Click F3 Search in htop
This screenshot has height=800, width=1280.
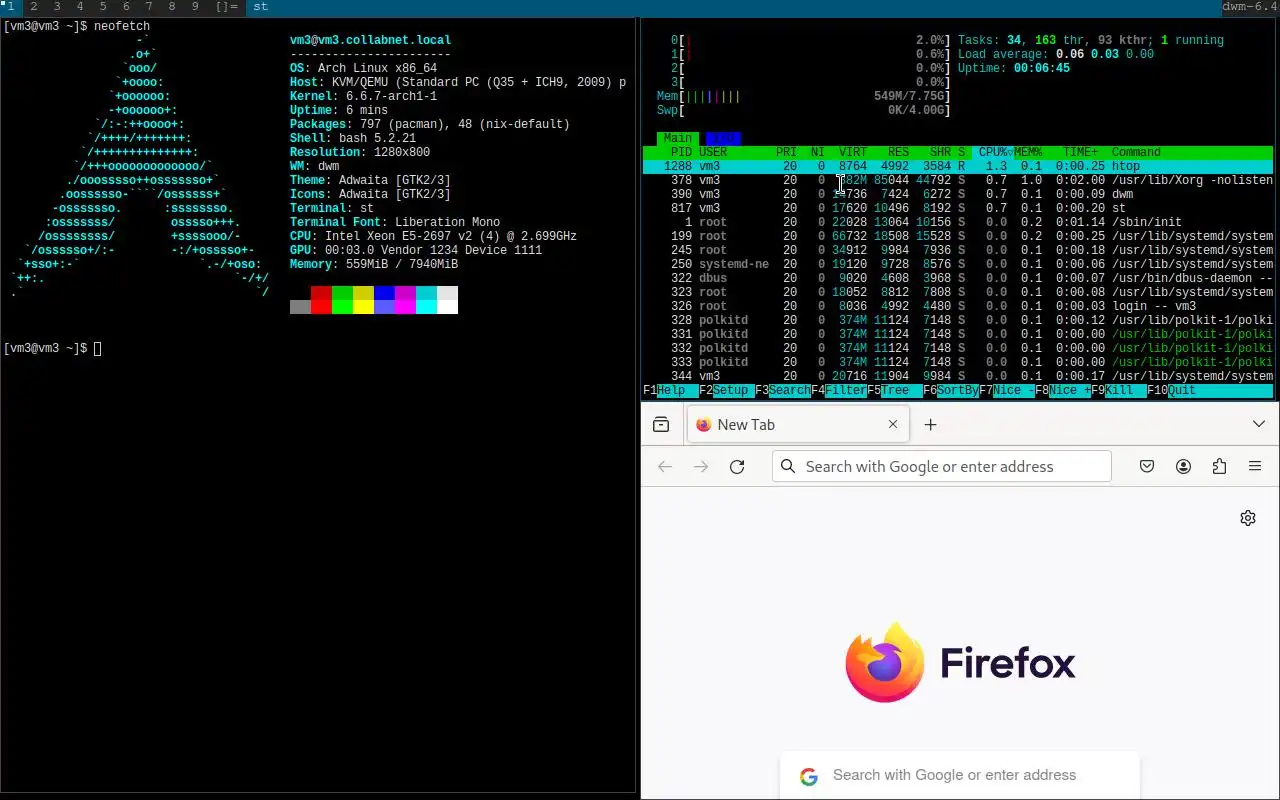[783, 390]
